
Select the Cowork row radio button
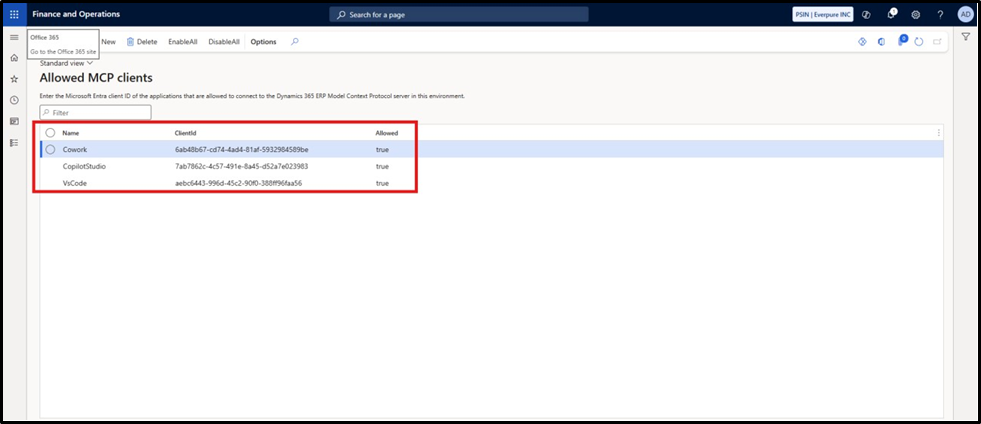tap(50, 149)
